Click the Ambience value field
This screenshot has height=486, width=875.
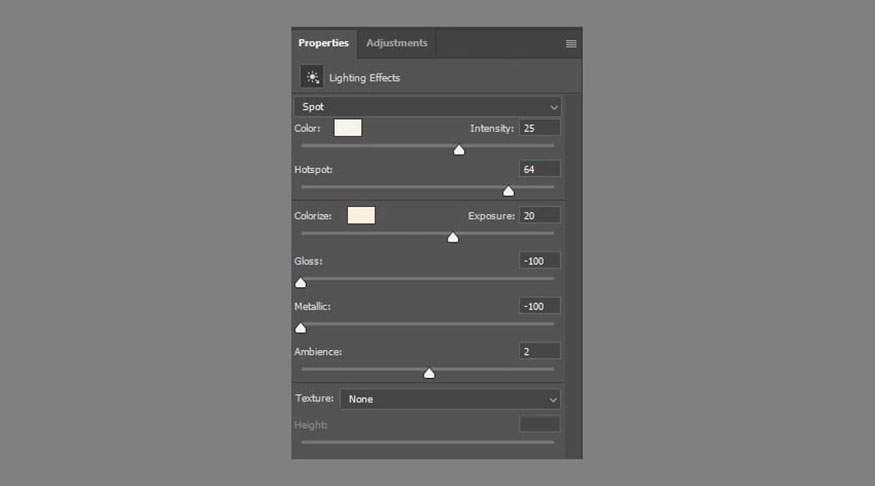[x=540, y=351]
